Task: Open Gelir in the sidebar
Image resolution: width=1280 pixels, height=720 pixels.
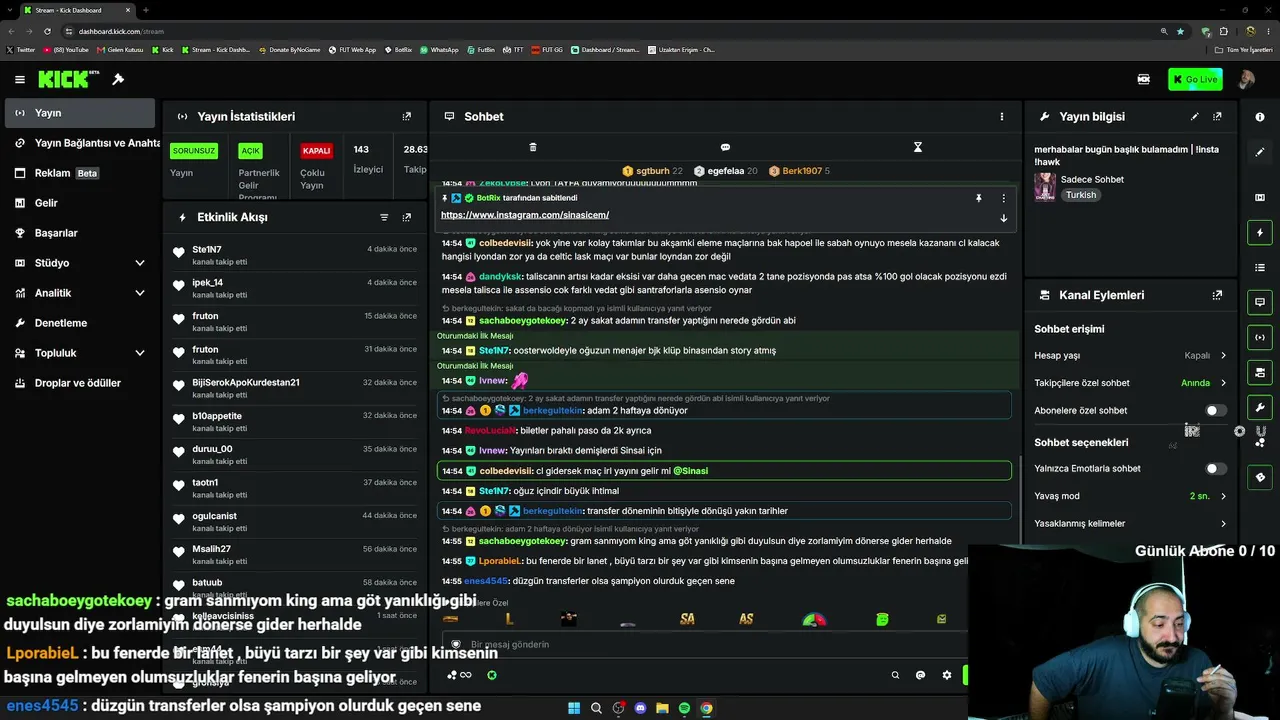Action: tap(80, 203)
